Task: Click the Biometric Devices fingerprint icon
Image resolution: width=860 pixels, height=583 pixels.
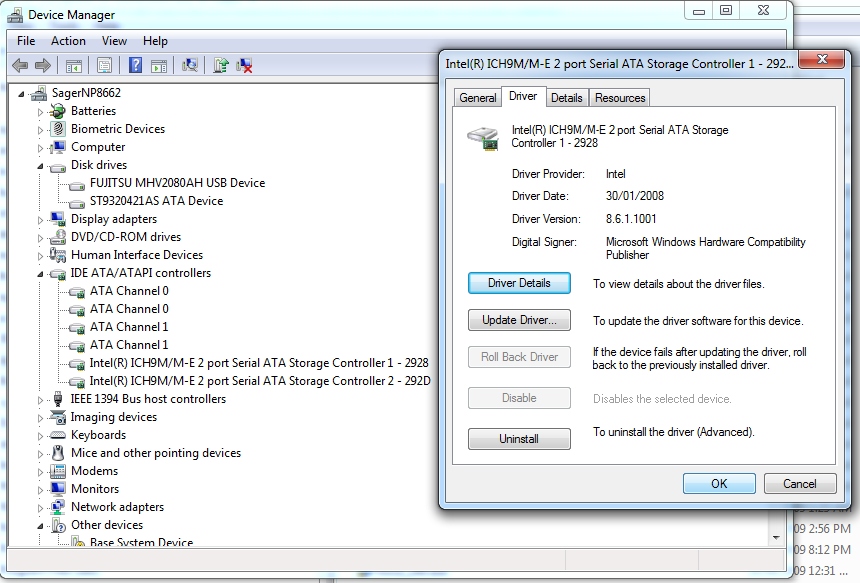Action: click(58, 129)
